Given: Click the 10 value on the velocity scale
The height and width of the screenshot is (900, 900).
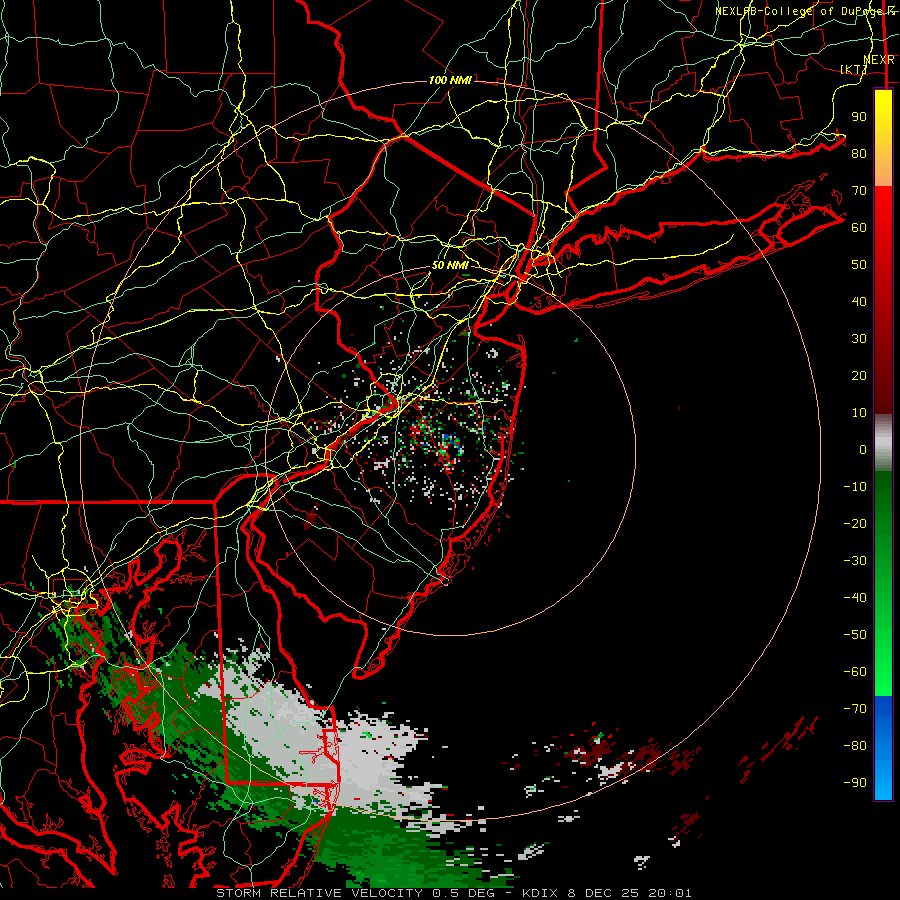Looking at the screenshot, I should pyautogui.click(x=859, y=413).
